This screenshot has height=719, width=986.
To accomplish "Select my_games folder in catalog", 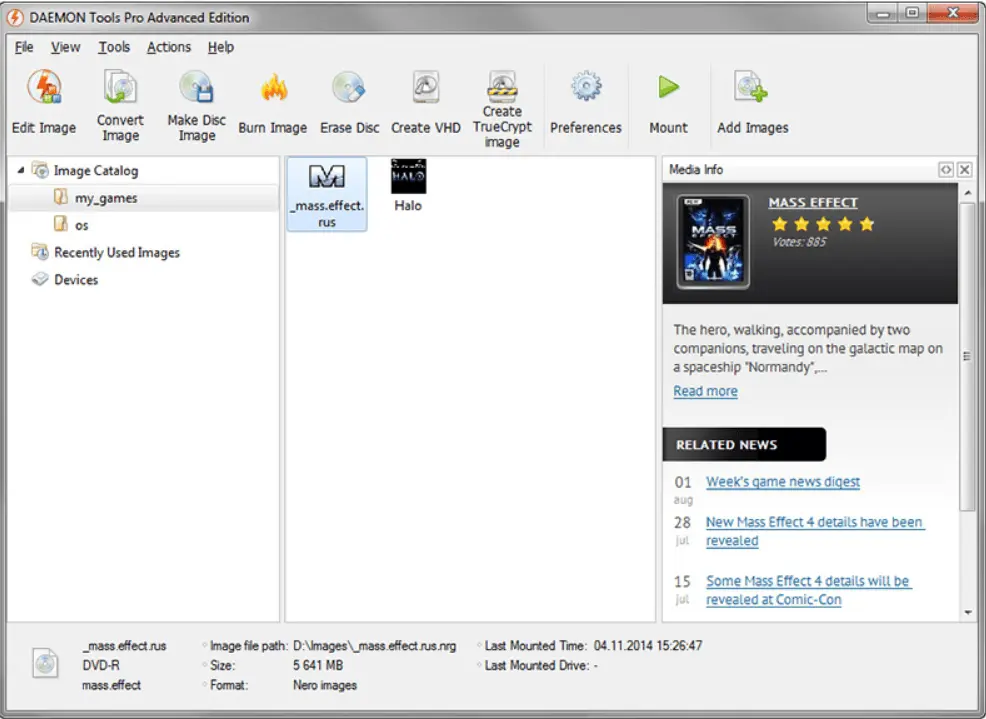I will [105, 198].
